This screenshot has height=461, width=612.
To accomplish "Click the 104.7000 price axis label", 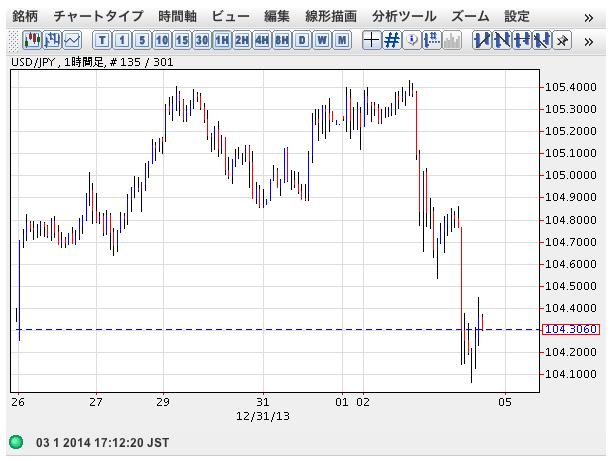I will click(570, 242).
